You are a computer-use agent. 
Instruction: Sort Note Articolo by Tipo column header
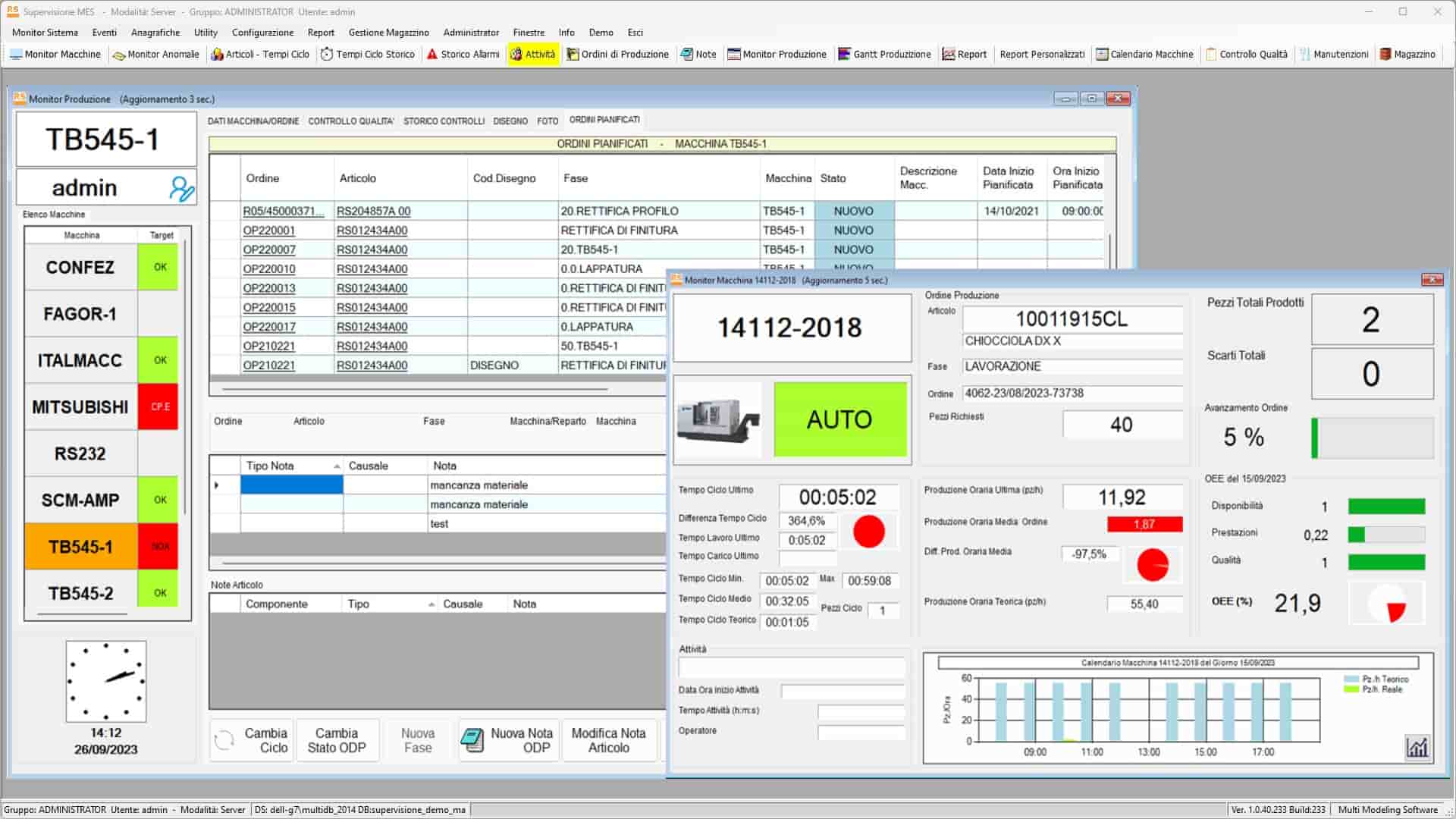(391, 604)
